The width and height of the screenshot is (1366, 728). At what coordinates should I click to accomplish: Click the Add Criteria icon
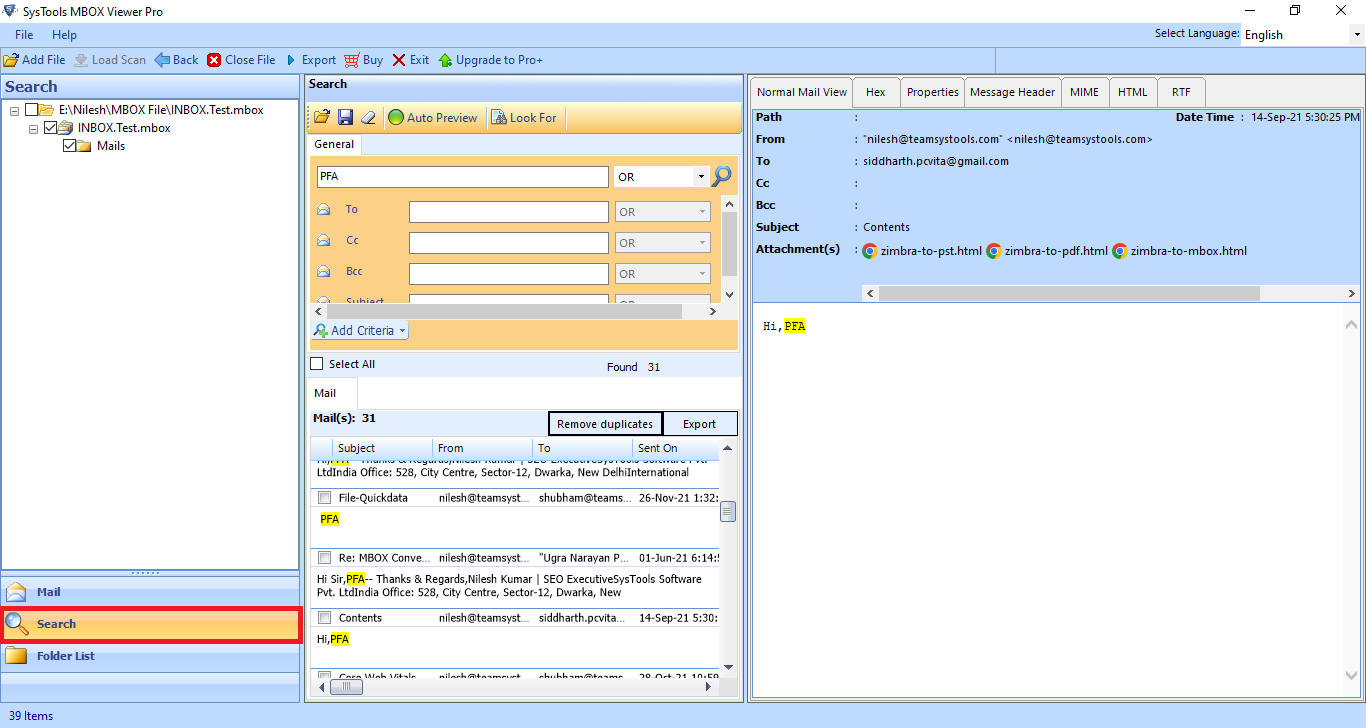(321, 330)
